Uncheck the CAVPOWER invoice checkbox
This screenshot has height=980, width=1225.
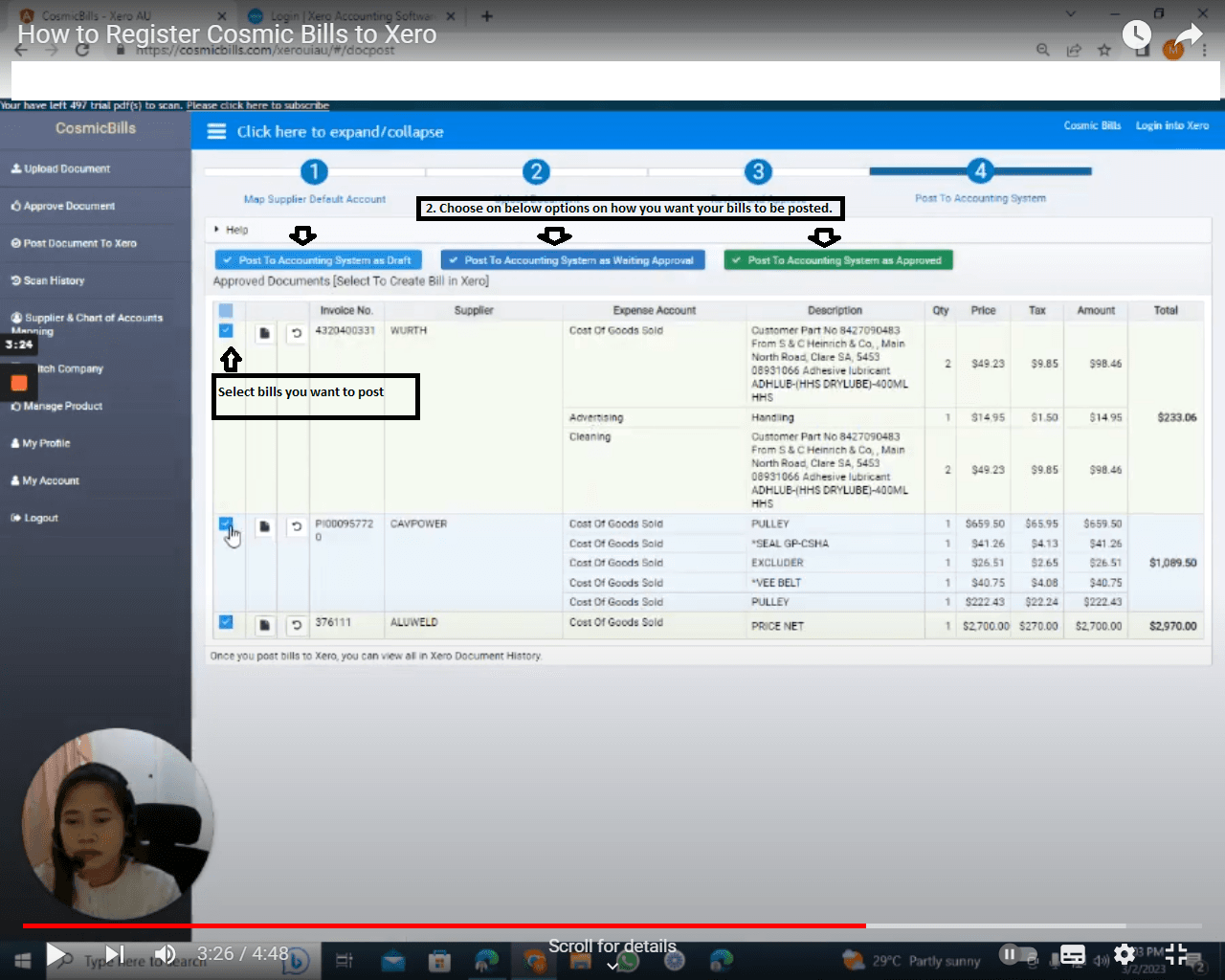click(226, 524)
